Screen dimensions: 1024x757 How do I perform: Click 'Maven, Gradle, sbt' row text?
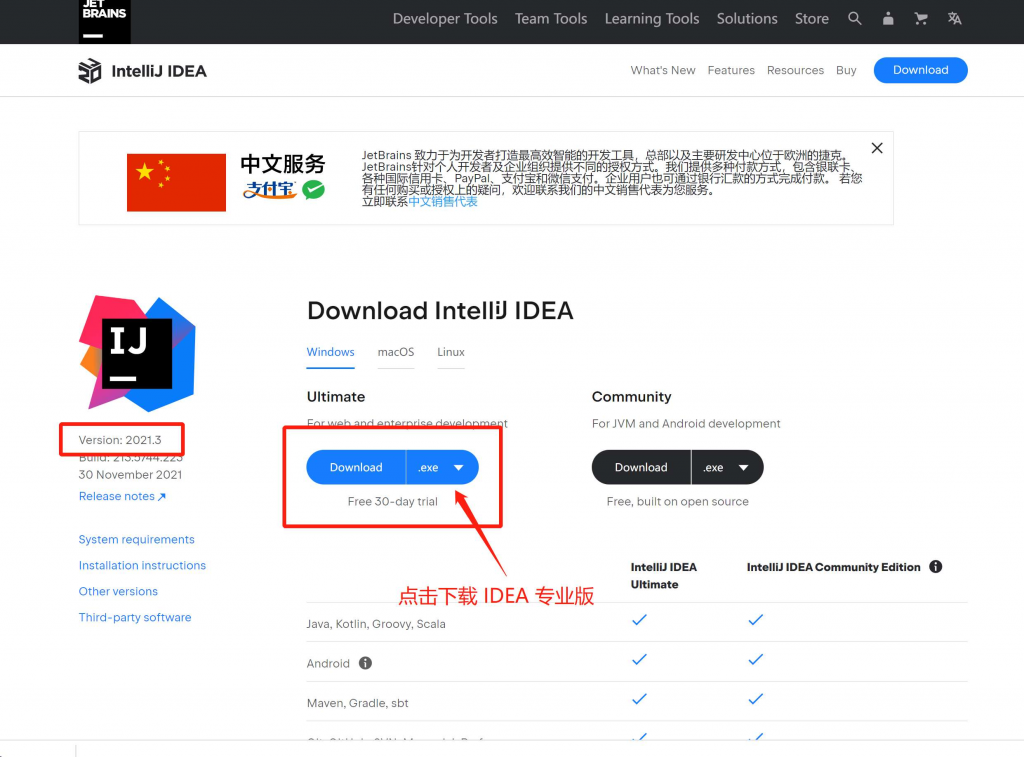(357, 703)
